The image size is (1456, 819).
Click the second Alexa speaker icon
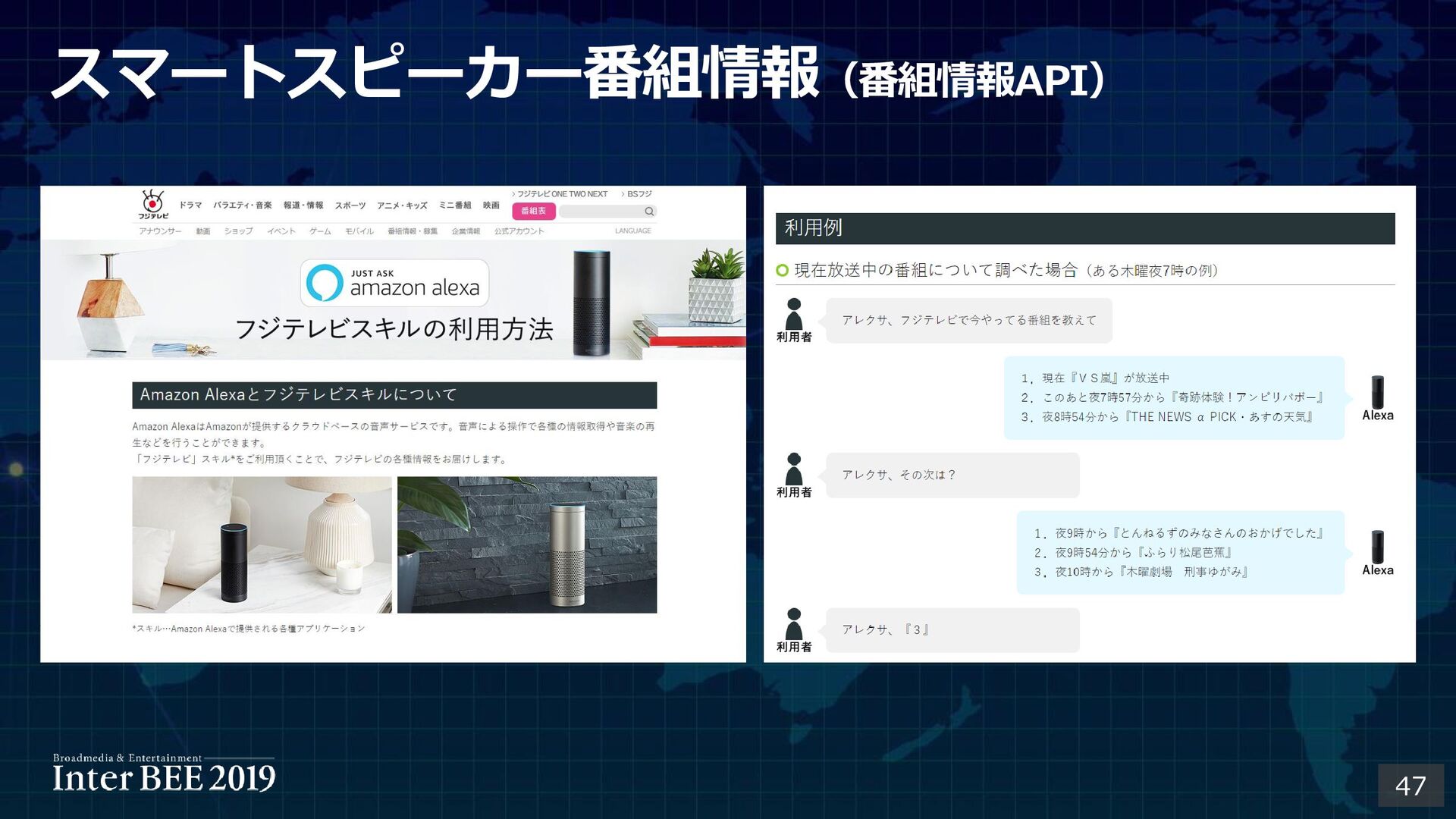coord(1377,547)
